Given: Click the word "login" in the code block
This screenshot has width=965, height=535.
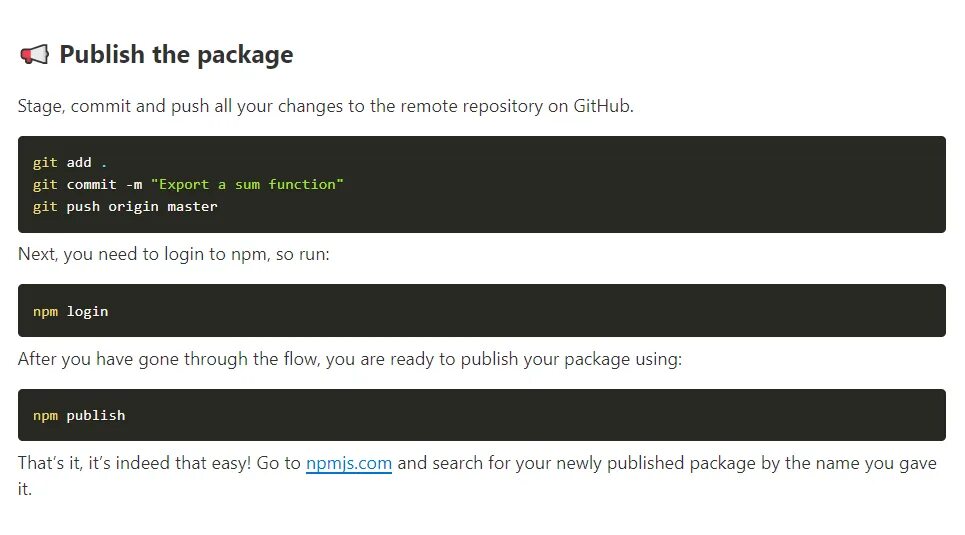Looking at the screenshot, I should point(88,312).
